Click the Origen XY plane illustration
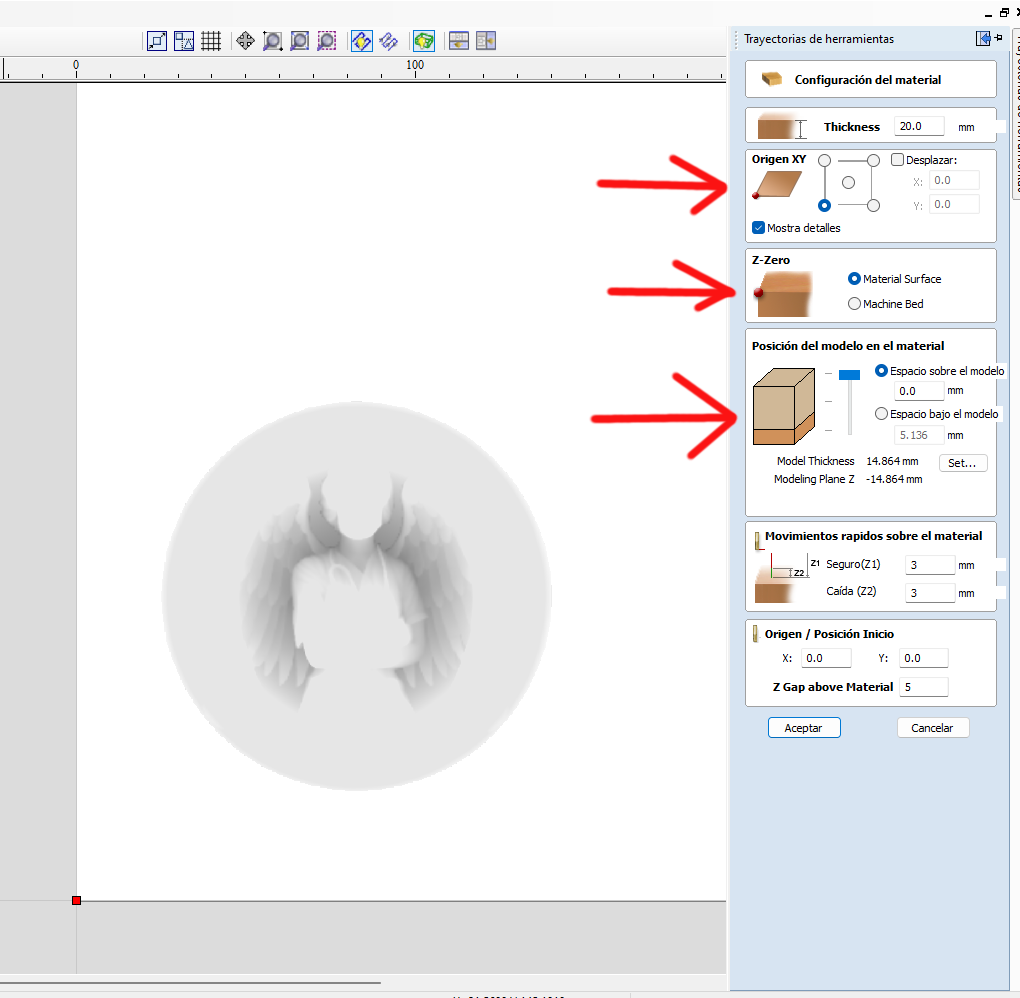The image size is (1020, 998). tap(777, 184)
